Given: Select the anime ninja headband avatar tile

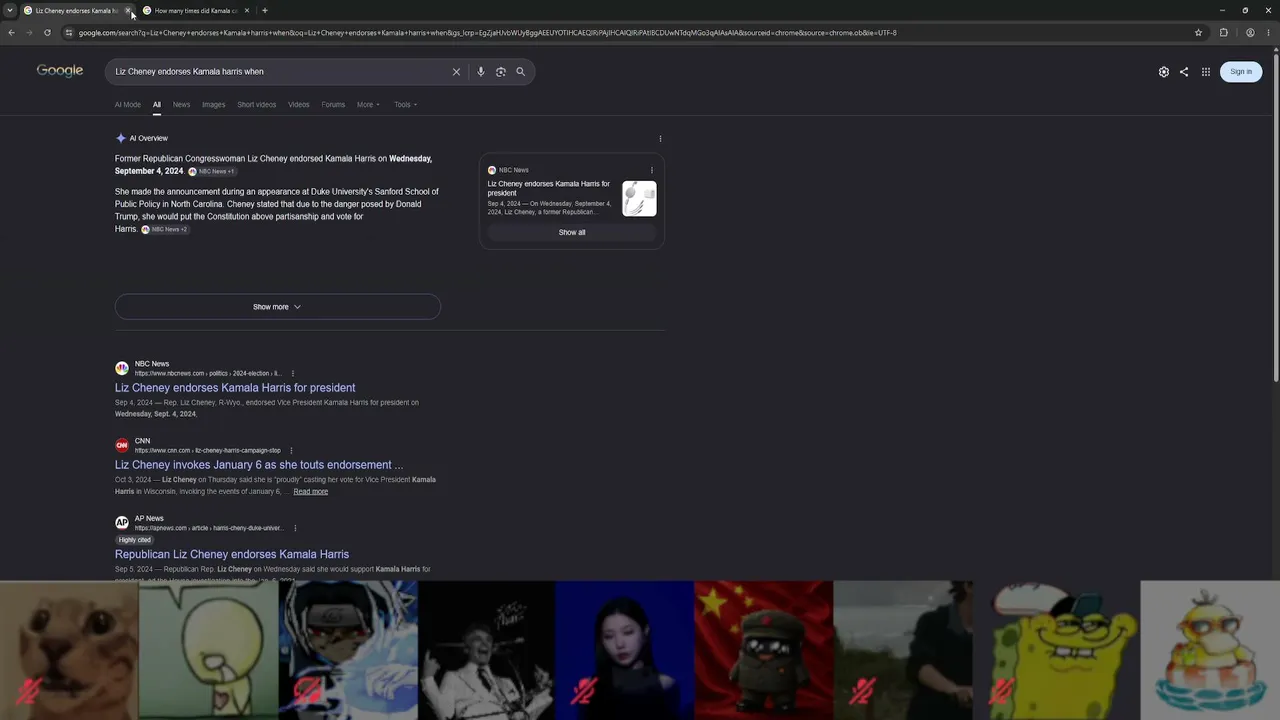Looking at the screenshot, I should pos(348,650).
